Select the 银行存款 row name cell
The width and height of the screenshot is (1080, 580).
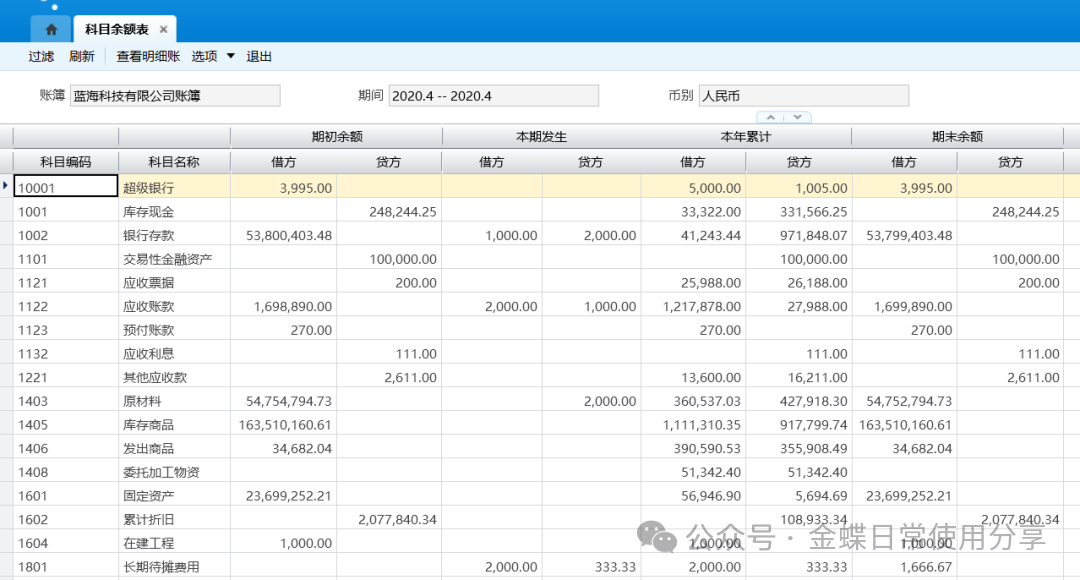point(174,235)
